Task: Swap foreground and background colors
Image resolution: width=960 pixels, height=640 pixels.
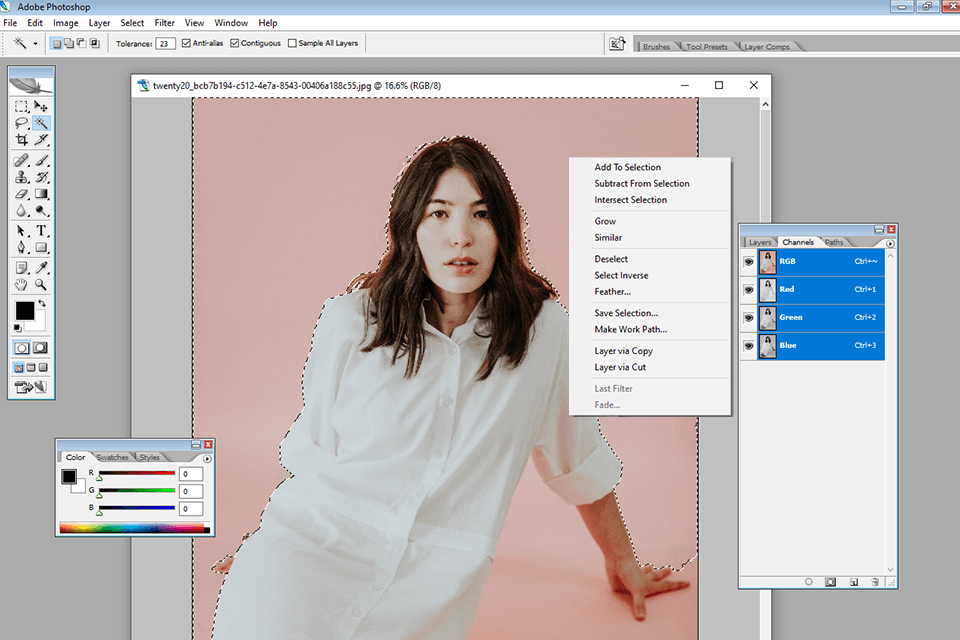Action: pyautogui.click(x=42, y=303)
